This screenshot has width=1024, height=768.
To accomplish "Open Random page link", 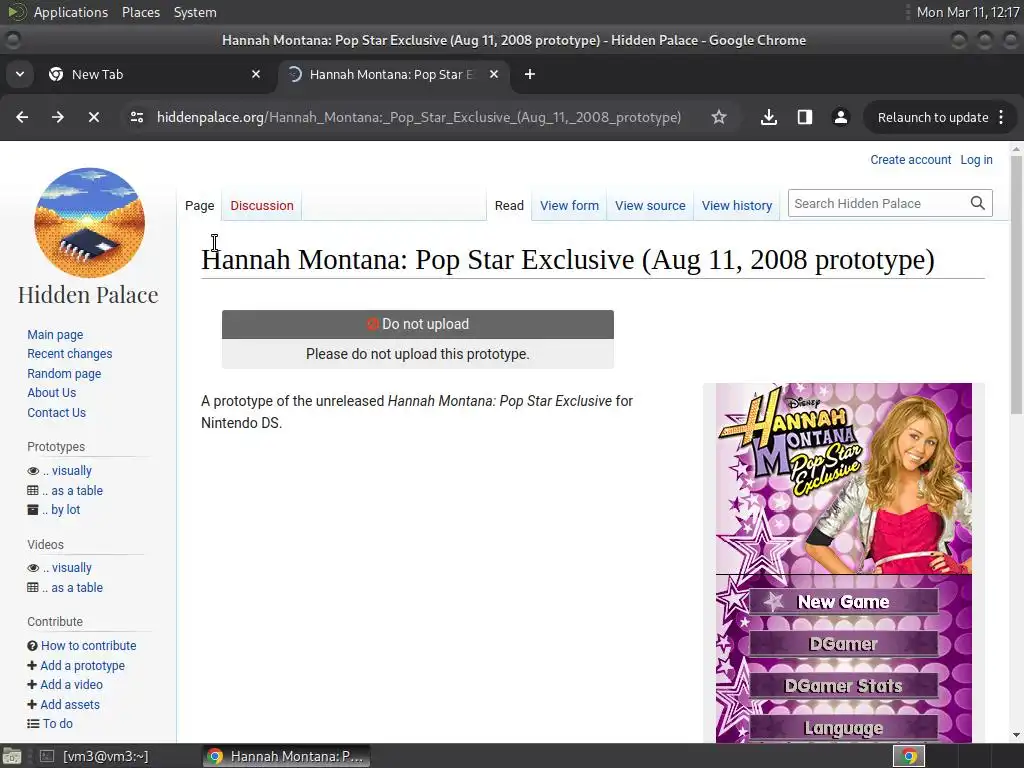I will 64,374.
